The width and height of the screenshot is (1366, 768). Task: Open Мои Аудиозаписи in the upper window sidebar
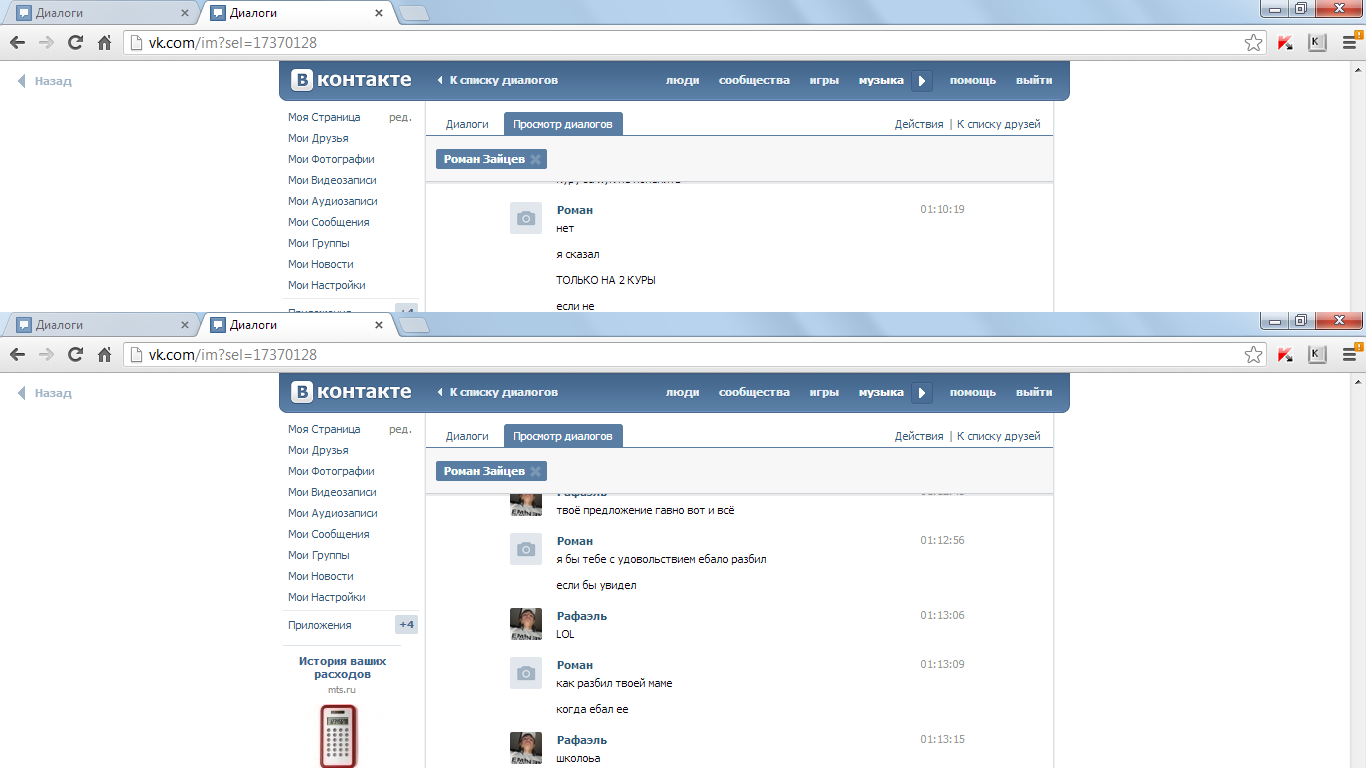pos(333,201)
